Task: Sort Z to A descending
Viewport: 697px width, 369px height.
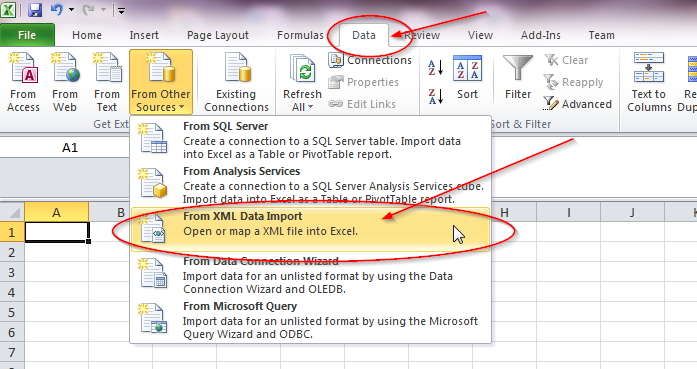Action: [x=435, y=96]
